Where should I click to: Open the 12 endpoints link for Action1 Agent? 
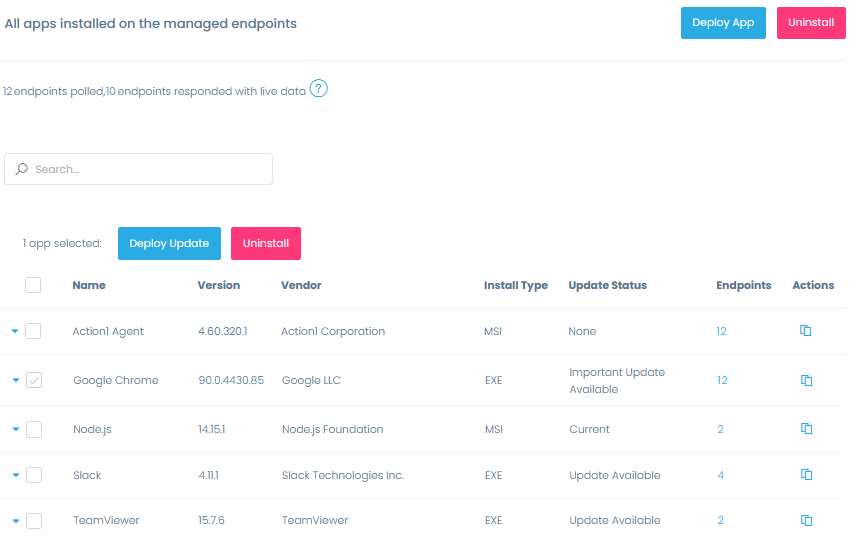pyautogui.click(x=721, y=331)
